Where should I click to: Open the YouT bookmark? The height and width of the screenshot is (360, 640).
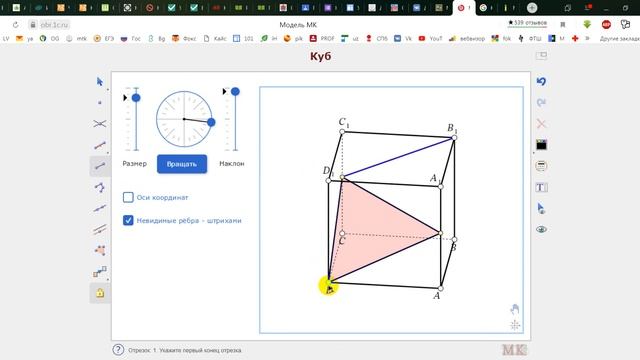point(430,38)
